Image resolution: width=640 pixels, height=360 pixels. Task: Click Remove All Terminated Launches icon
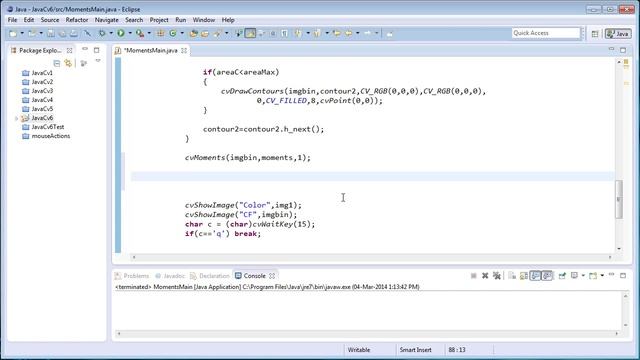click(x=497, y=276)
